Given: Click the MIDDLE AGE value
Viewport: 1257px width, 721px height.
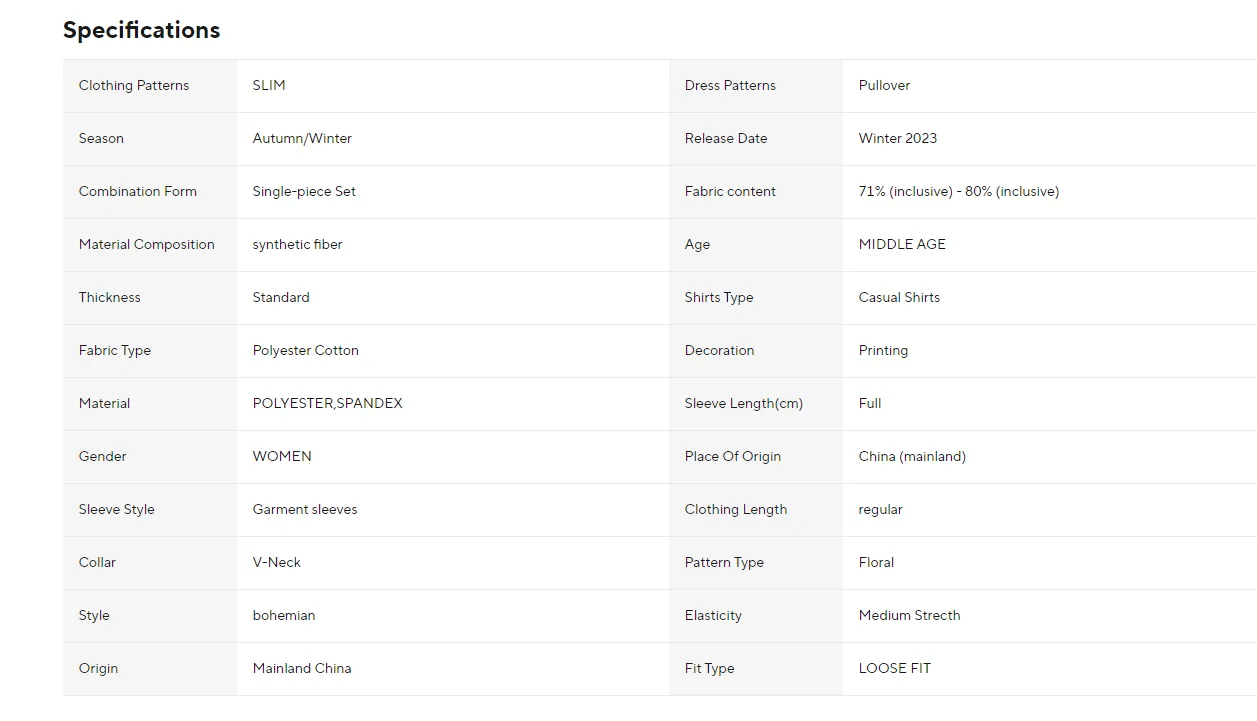Looking at the screenshot, I should pyautogui.click(x=901, y=245).
